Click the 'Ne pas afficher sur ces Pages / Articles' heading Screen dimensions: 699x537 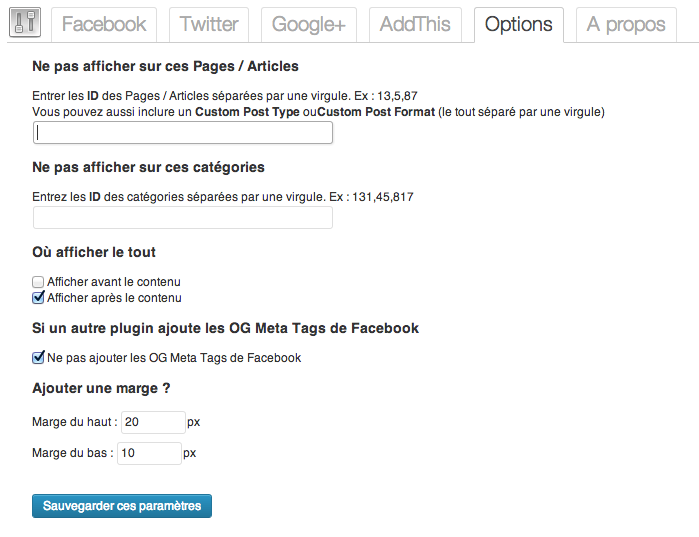coord(165,67)
